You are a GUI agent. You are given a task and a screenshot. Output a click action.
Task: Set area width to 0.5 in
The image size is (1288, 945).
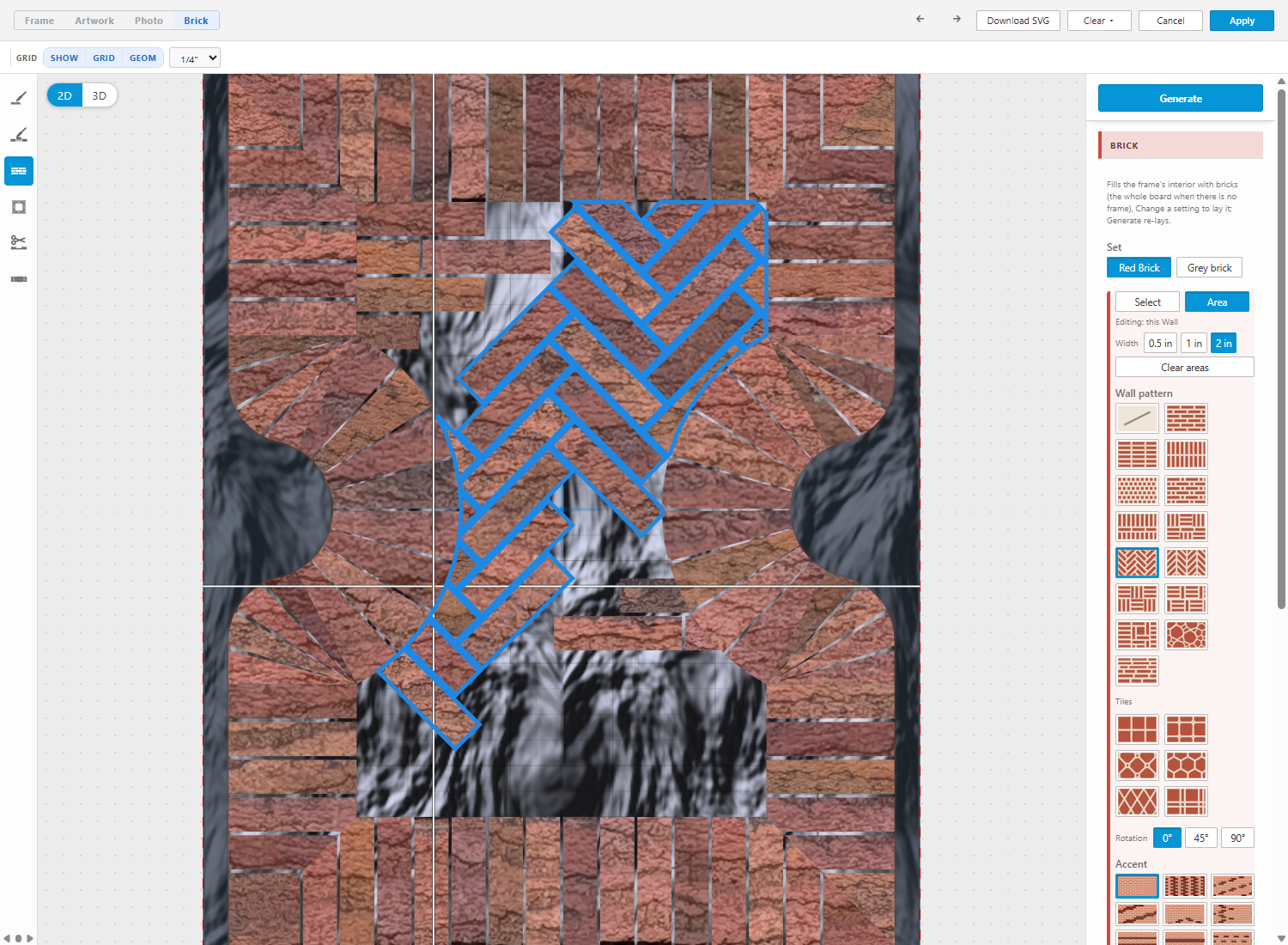tap(1160, 344)
